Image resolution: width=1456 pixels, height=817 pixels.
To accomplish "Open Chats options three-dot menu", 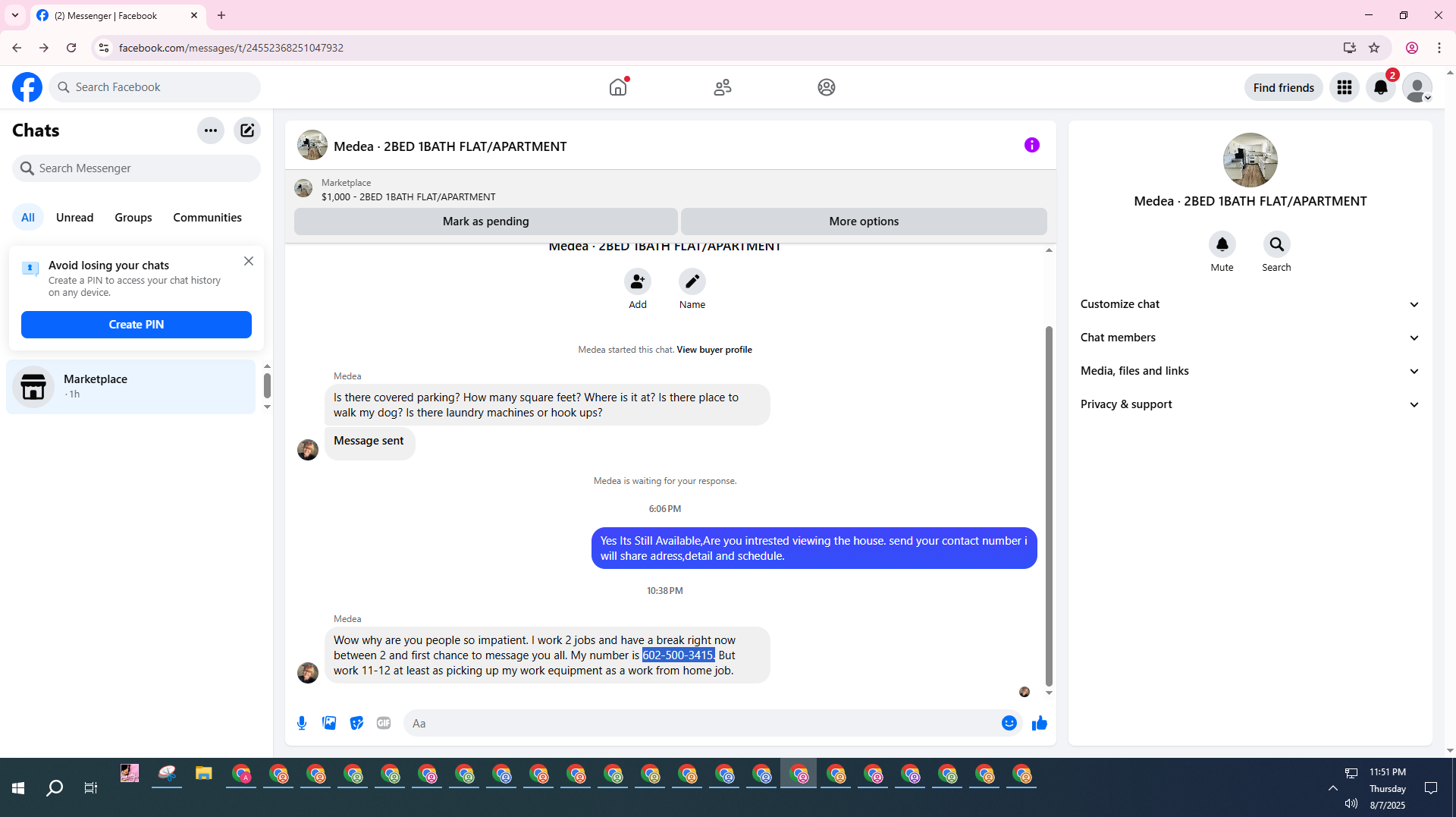I will point(211,130).
